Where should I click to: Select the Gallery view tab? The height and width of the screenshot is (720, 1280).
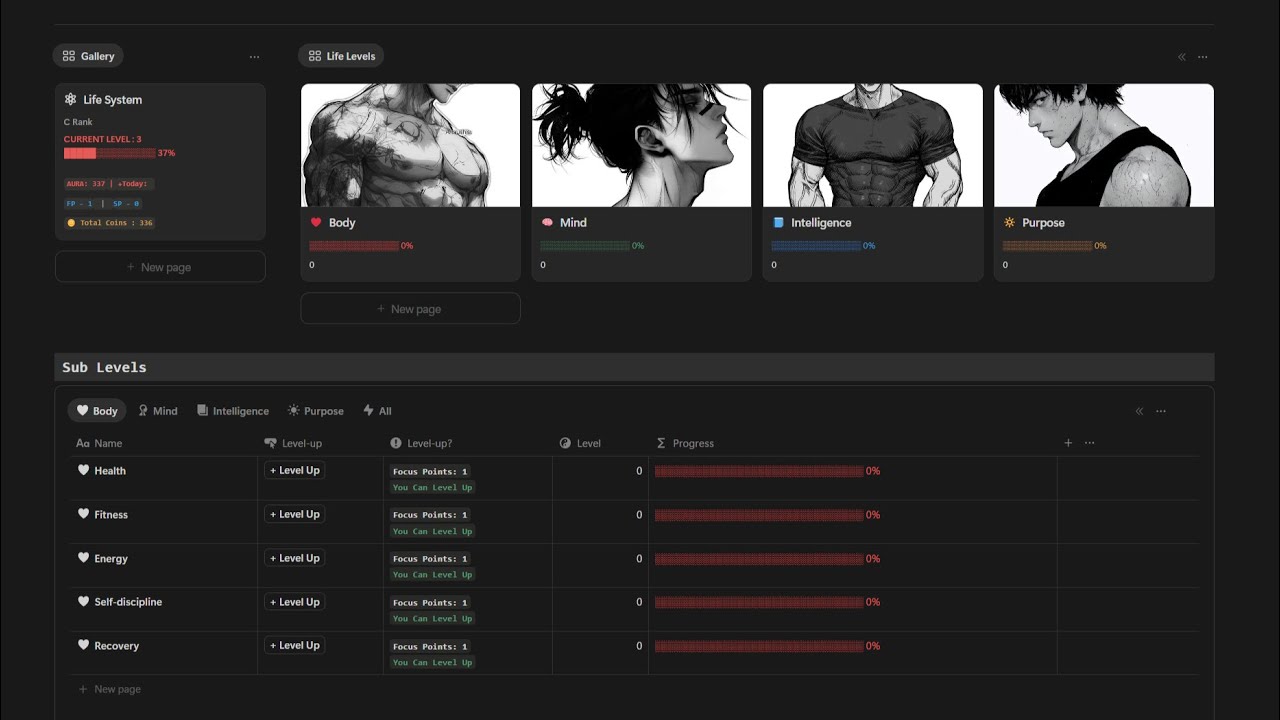point(88,56)
